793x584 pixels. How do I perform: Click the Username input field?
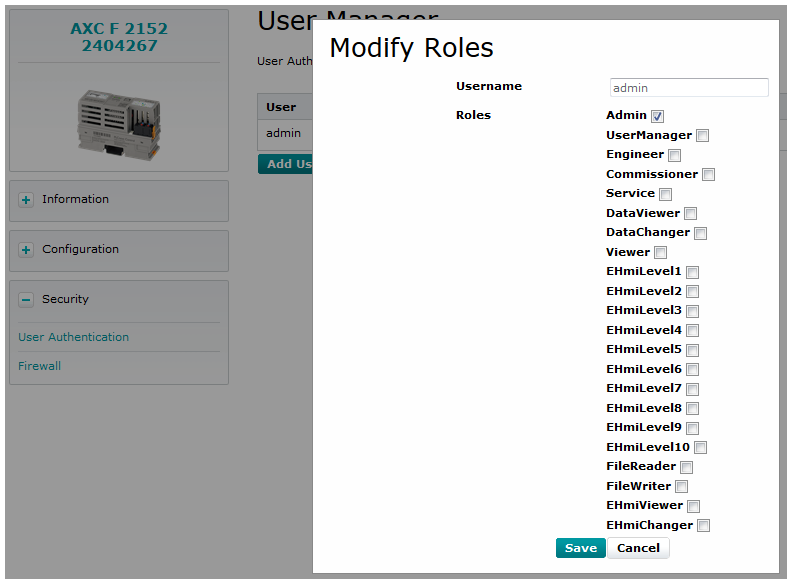(x=689, y=88)
